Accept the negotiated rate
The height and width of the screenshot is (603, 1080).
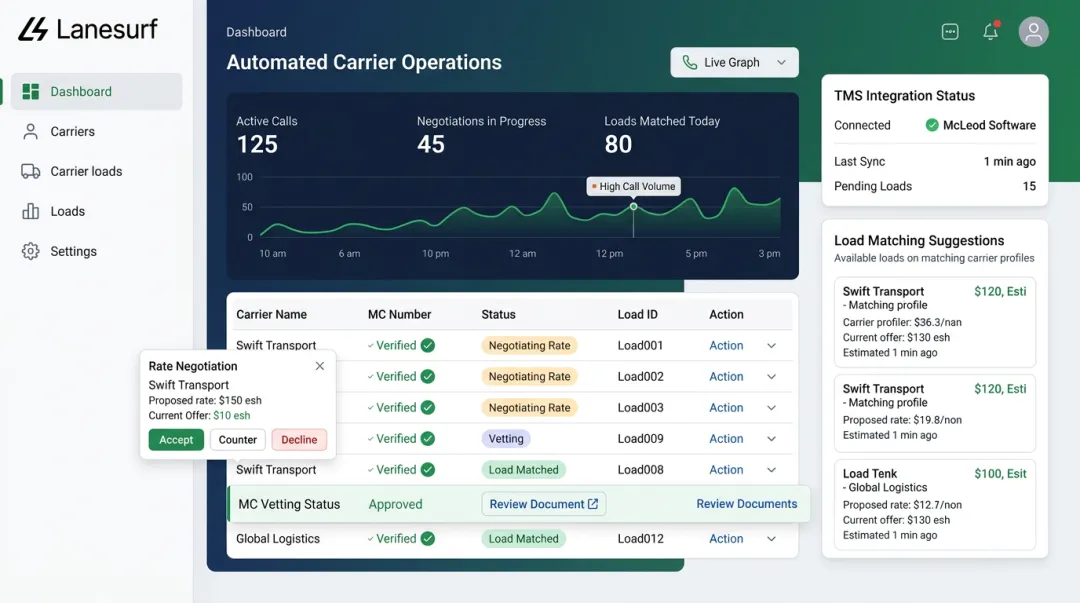click(x=176, y=440)
